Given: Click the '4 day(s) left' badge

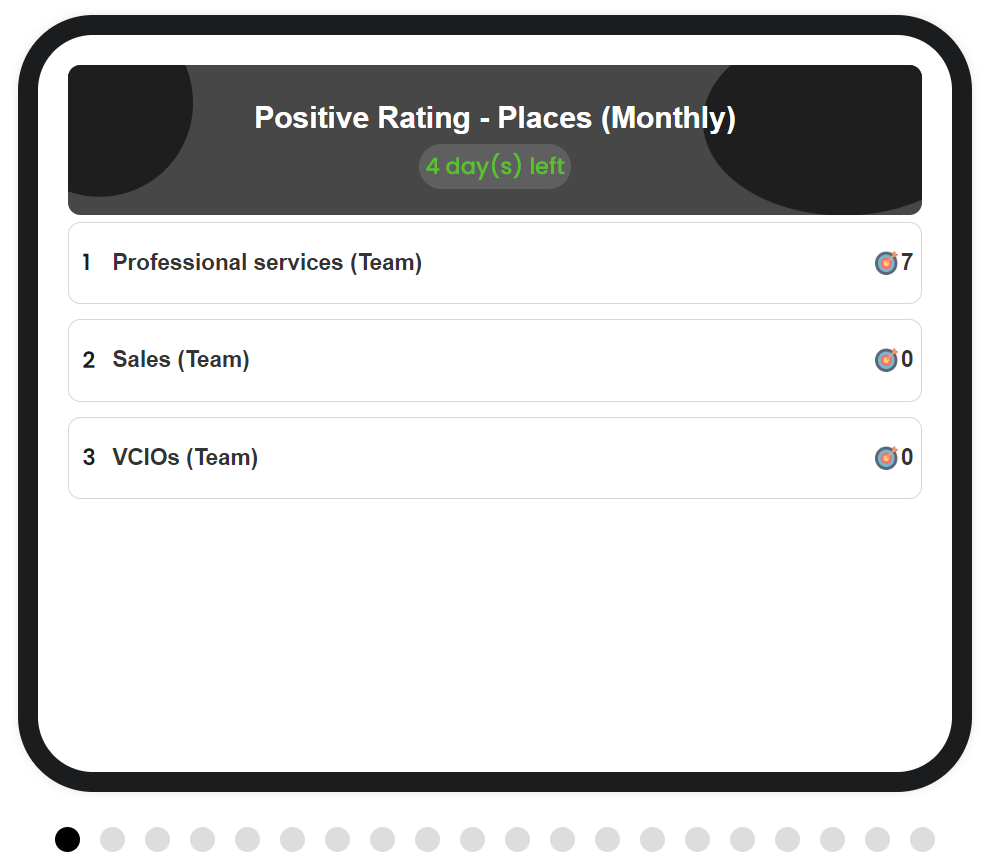Looking at the screenshot, I should 495,166.
